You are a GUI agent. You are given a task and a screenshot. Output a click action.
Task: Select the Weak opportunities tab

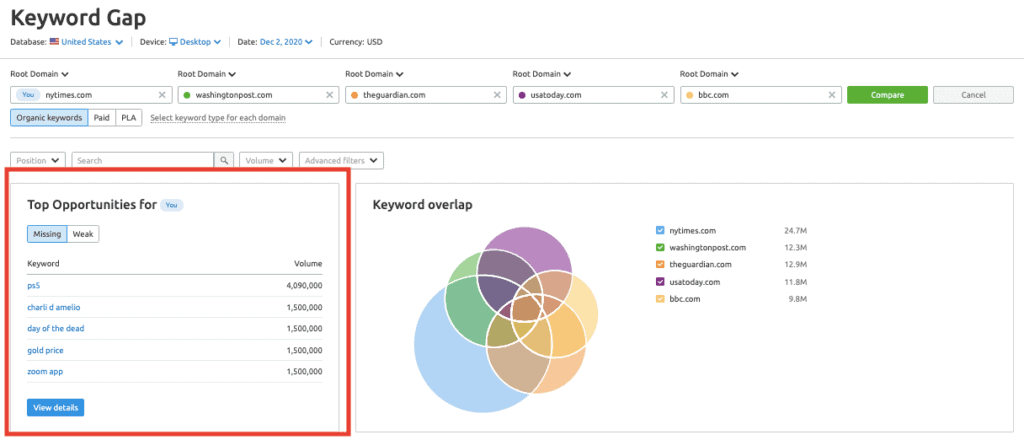(83, 234)
